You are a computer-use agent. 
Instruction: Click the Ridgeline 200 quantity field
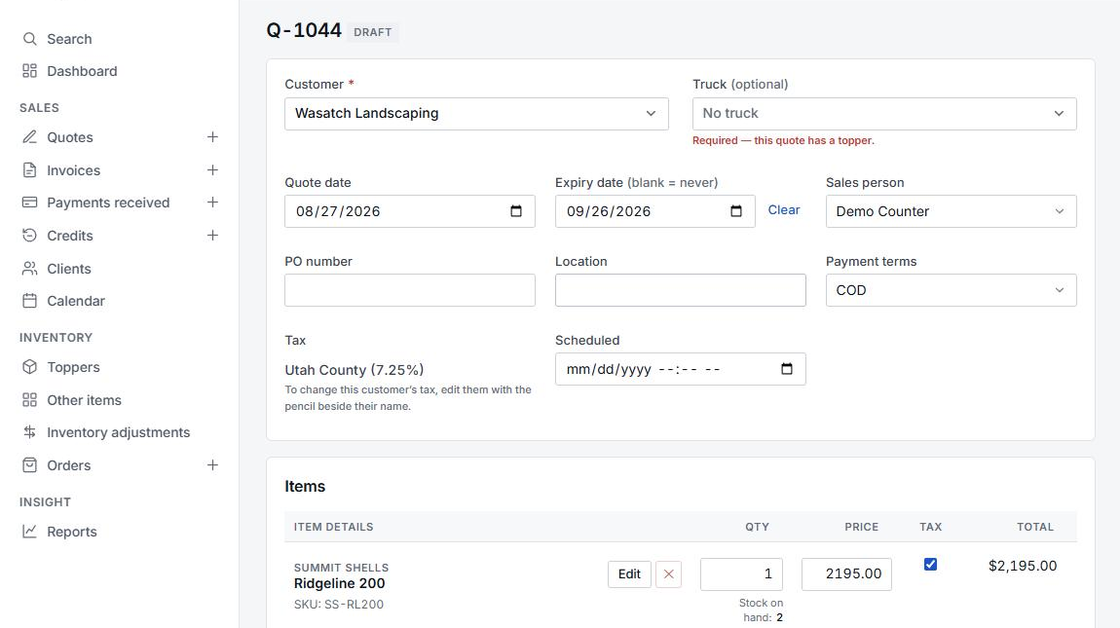[741, 574]
